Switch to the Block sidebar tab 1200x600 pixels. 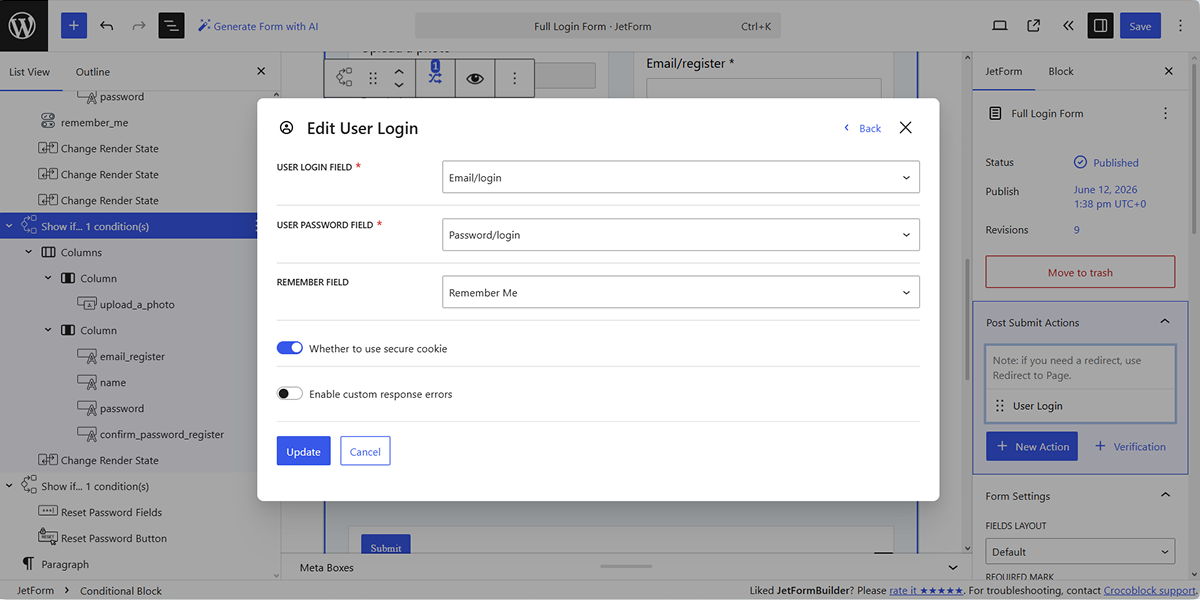point(1061,71)
